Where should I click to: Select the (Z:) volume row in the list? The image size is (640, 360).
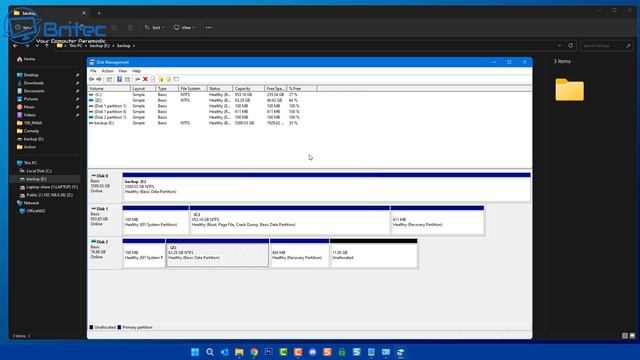[194, 100]
